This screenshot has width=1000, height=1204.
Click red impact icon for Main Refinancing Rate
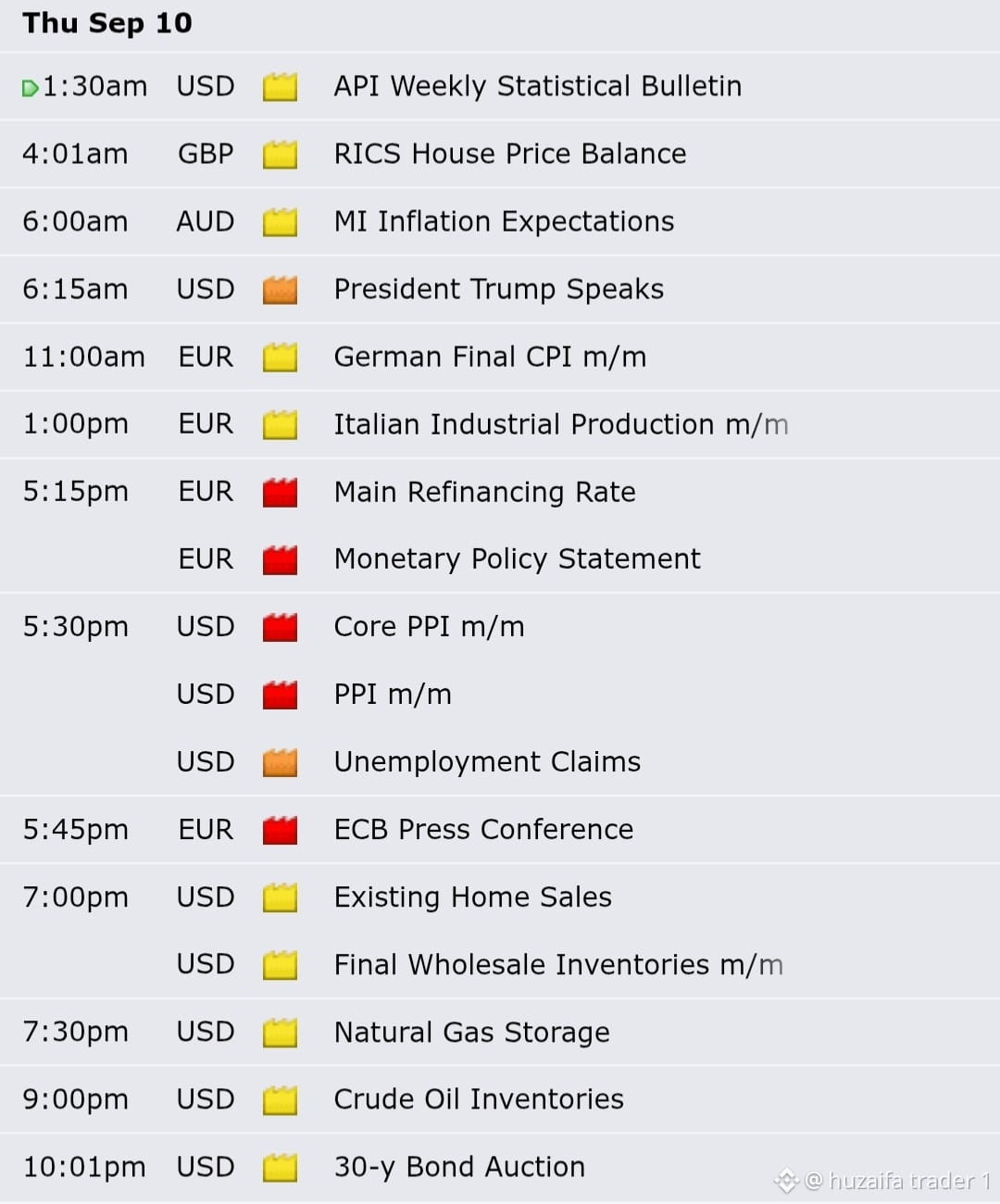pos(280,493)
